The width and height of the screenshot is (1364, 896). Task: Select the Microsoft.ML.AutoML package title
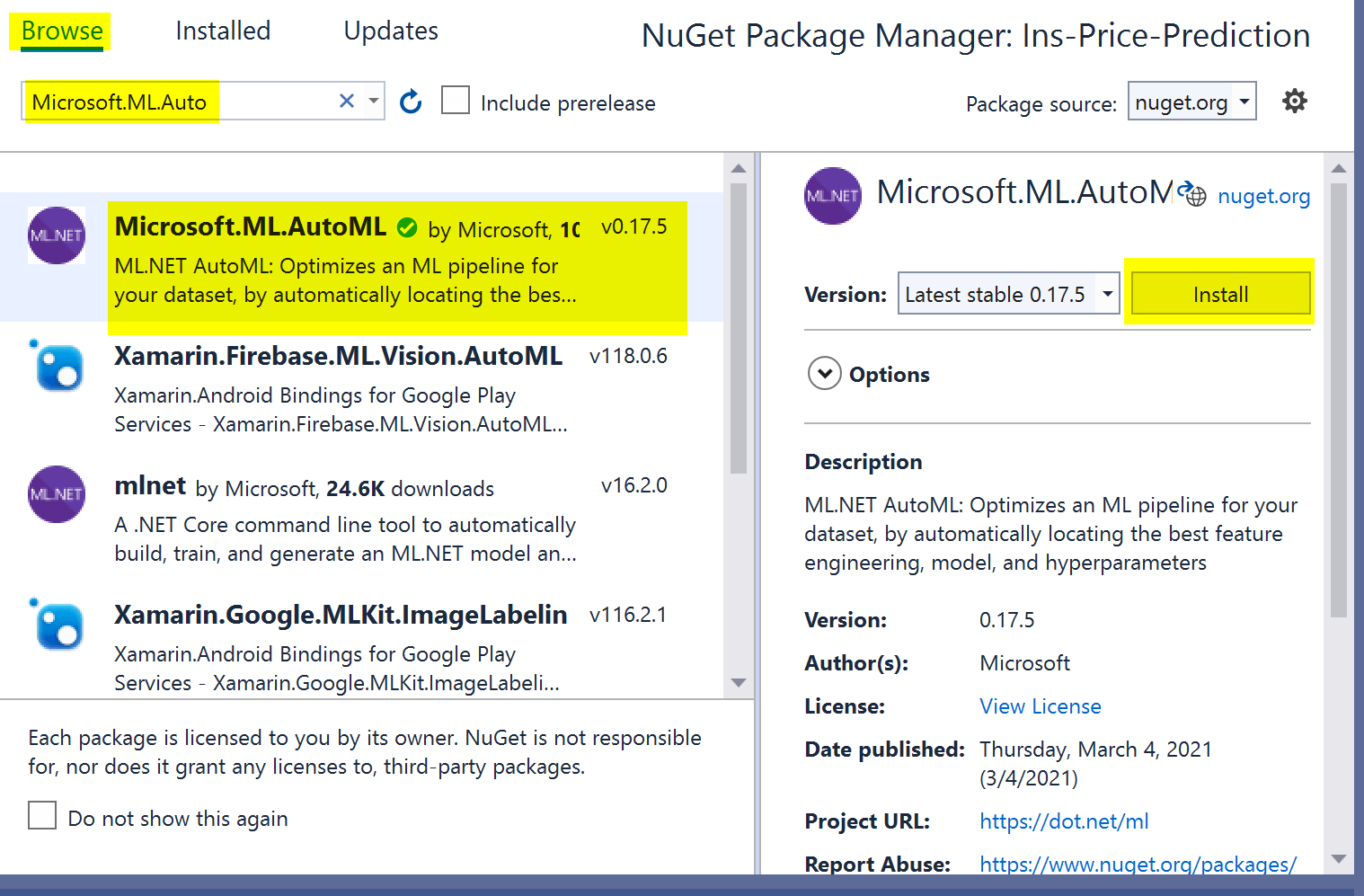tap(251, 226)
